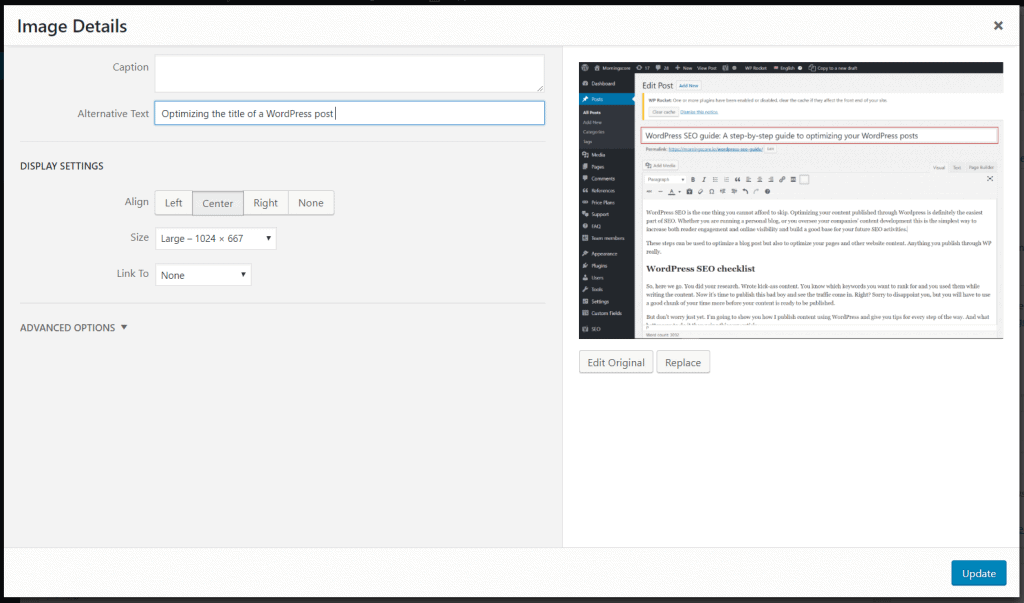Viewport: 1024px width, 603px height.
Task: Click the blue Update button
Action: (978, 572)
